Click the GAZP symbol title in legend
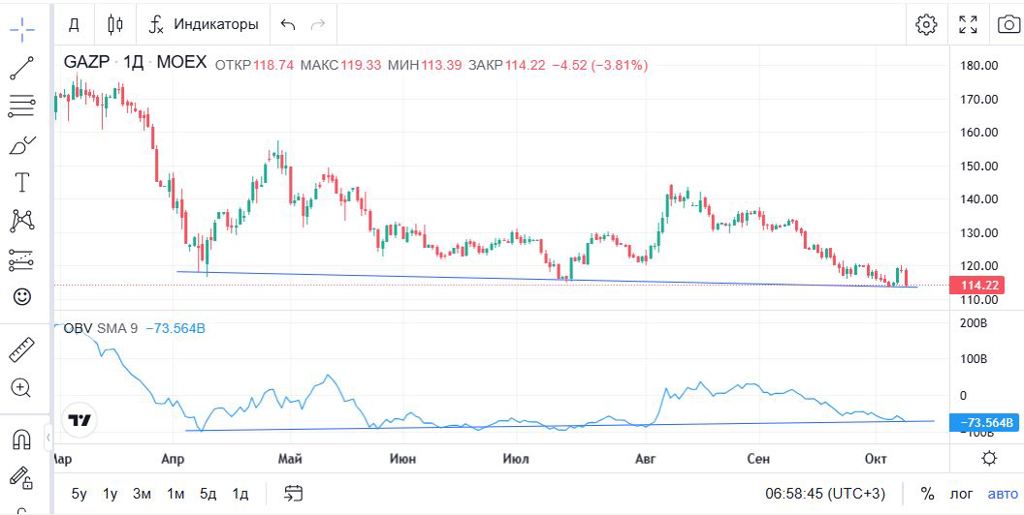 (x=86, y=63)
